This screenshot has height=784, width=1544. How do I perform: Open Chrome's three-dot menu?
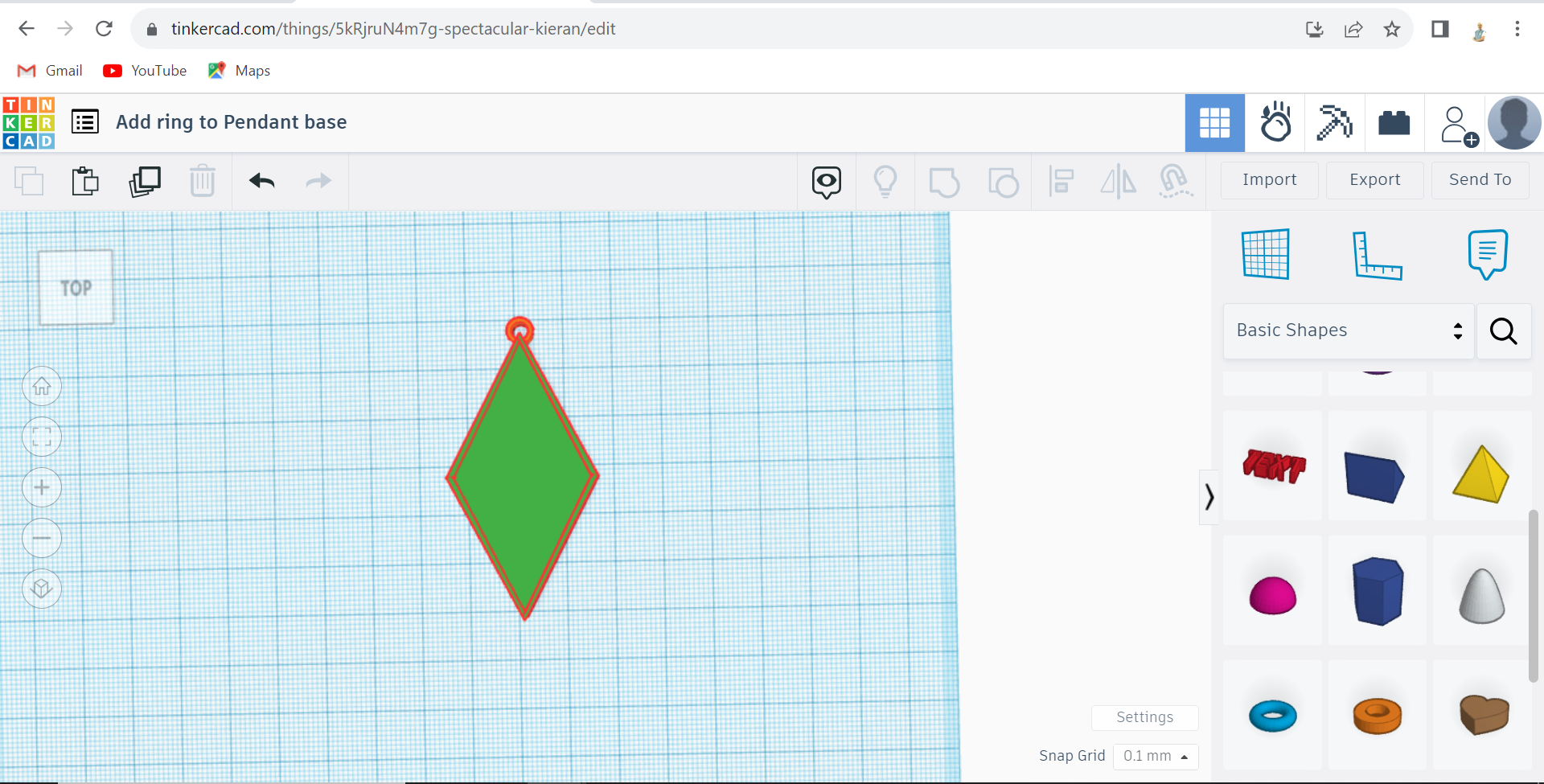[x=1517, y=29]
